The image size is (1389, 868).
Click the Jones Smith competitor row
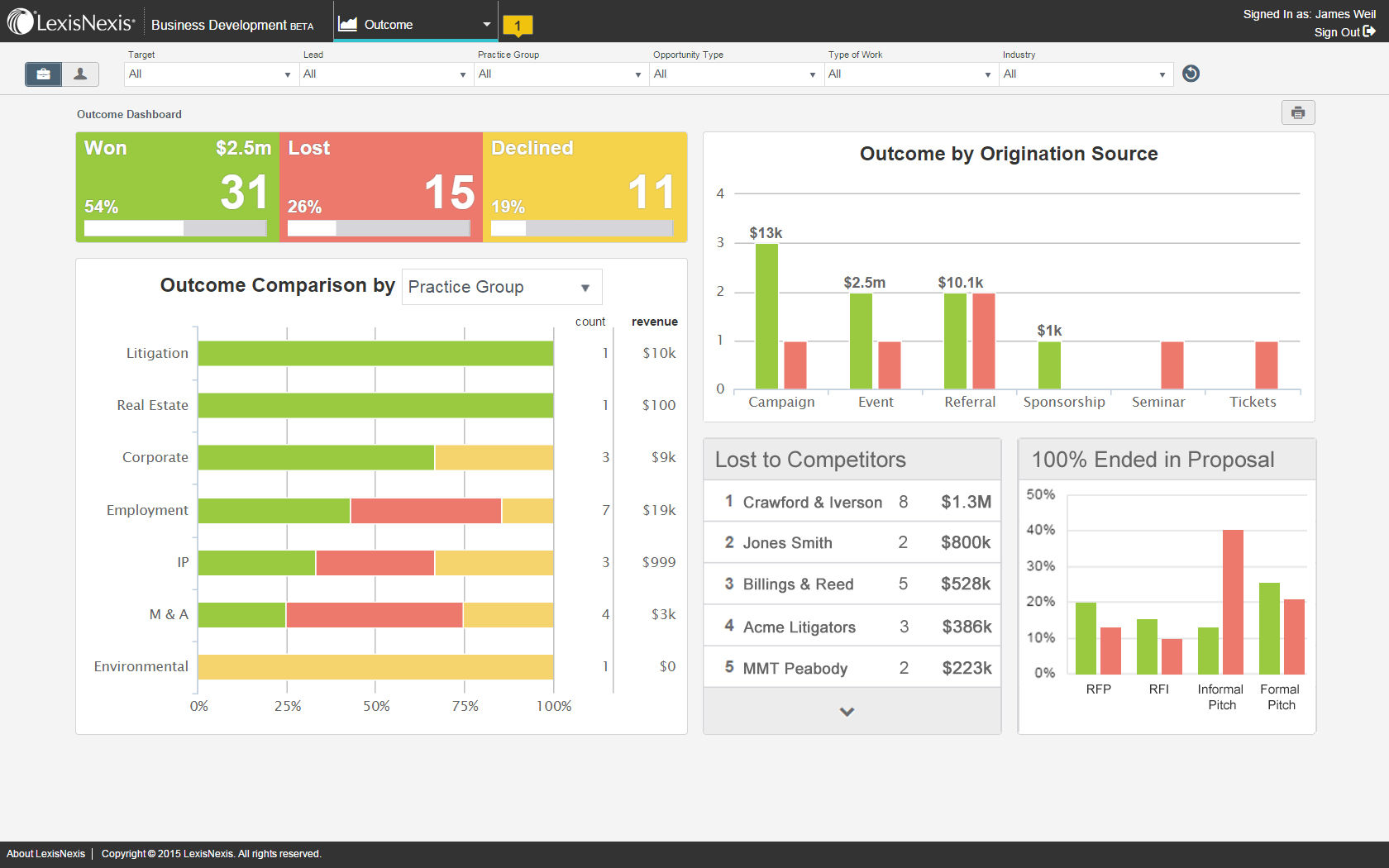[852, 542]
